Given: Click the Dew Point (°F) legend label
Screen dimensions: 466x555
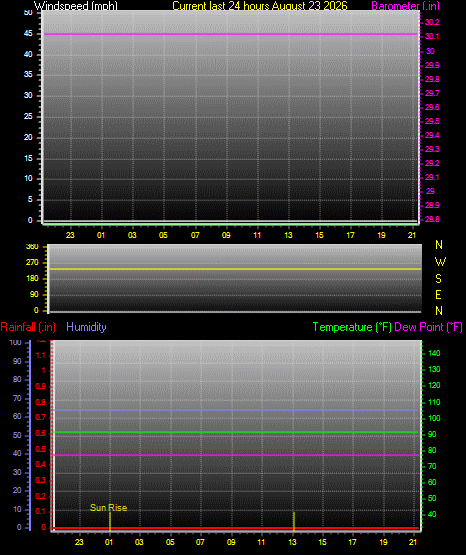Looking at the screenshot, I should tap(428, 327).
